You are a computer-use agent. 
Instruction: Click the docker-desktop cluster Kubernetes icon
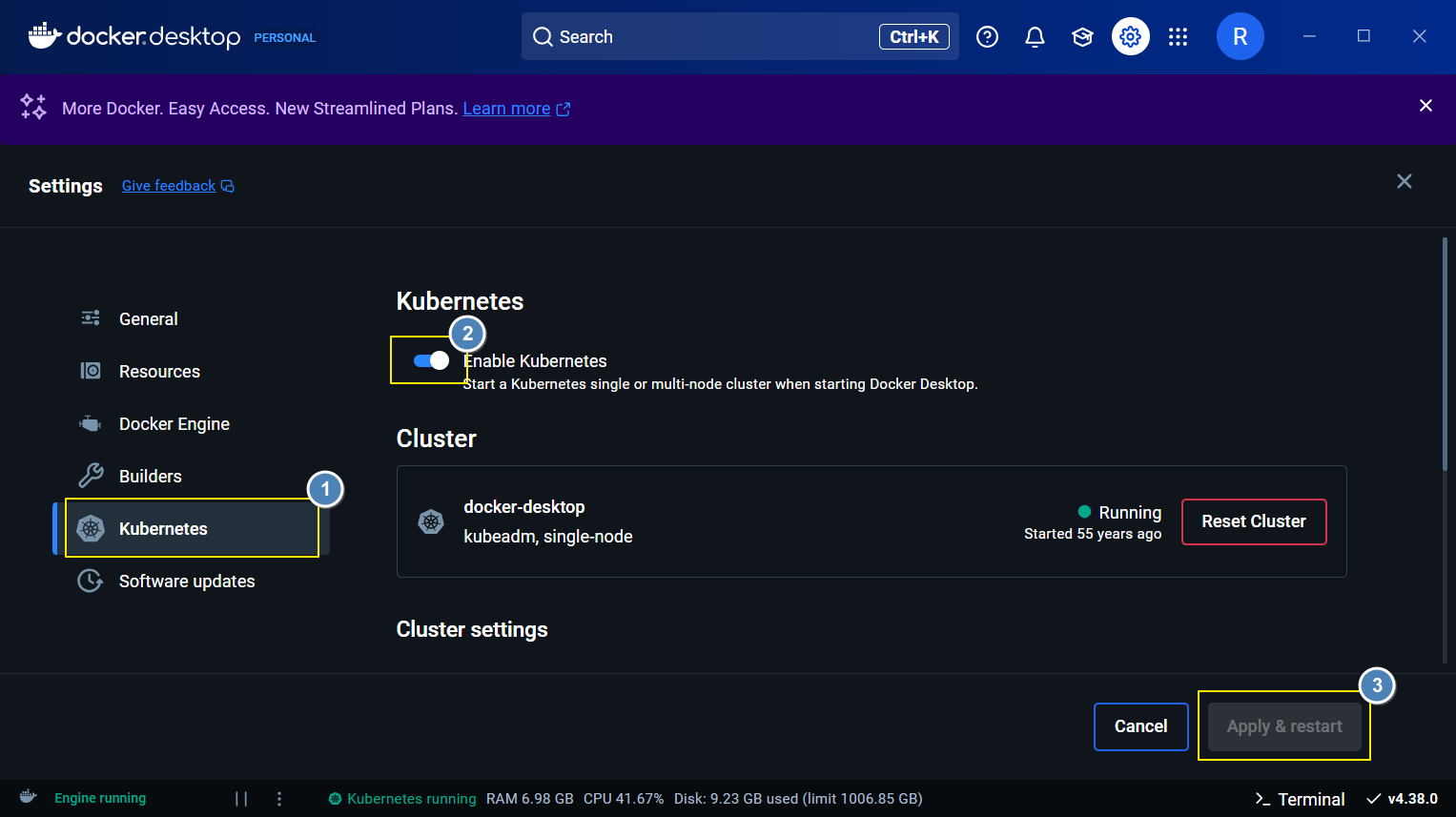pyautogui.click(x=431, y=521)
